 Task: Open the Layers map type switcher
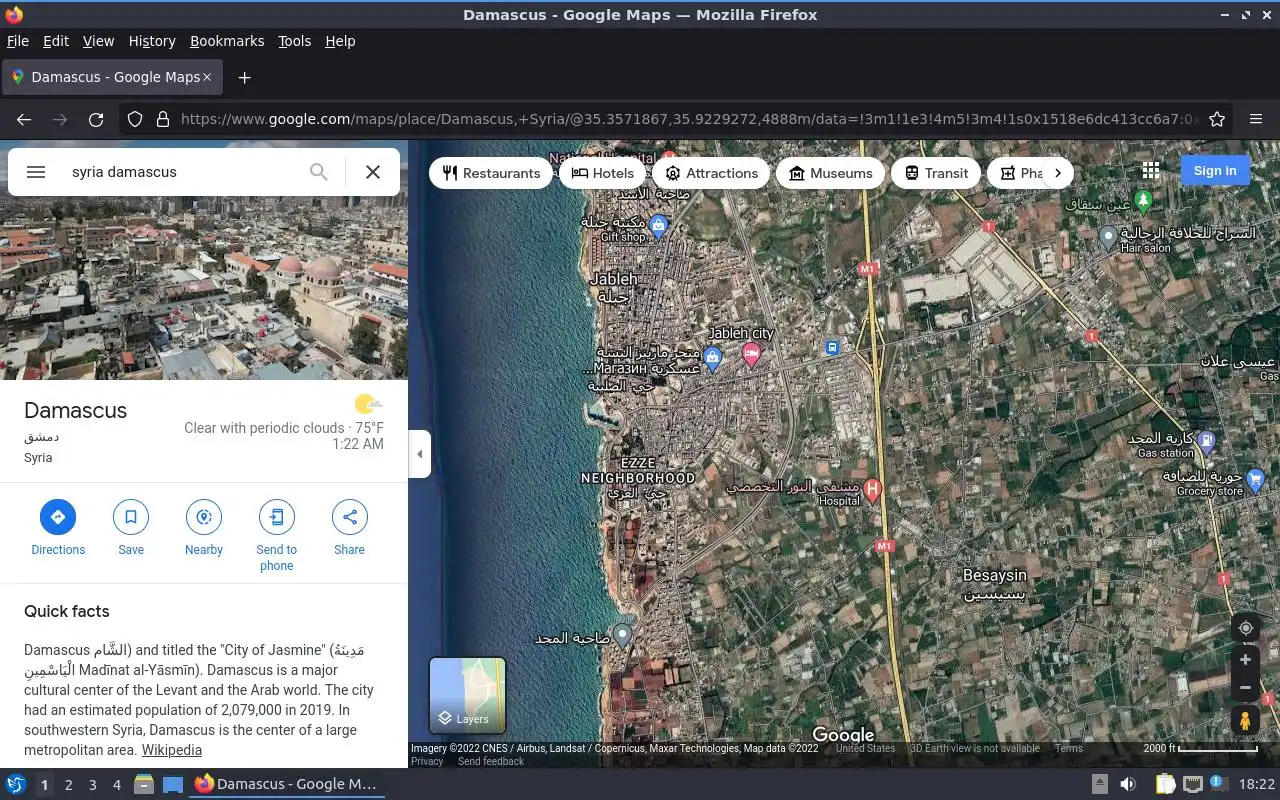[x=467, y=695]
